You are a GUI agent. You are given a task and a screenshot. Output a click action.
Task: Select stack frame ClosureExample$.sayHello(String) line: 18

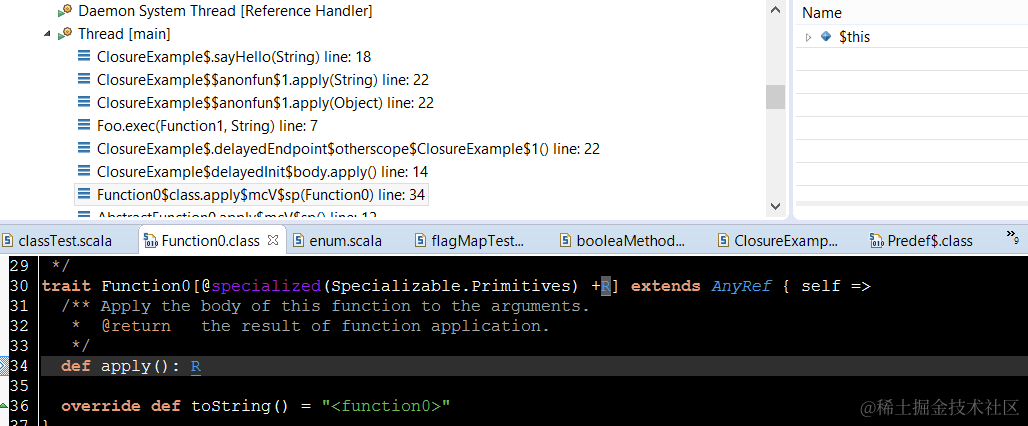point(234,57)
